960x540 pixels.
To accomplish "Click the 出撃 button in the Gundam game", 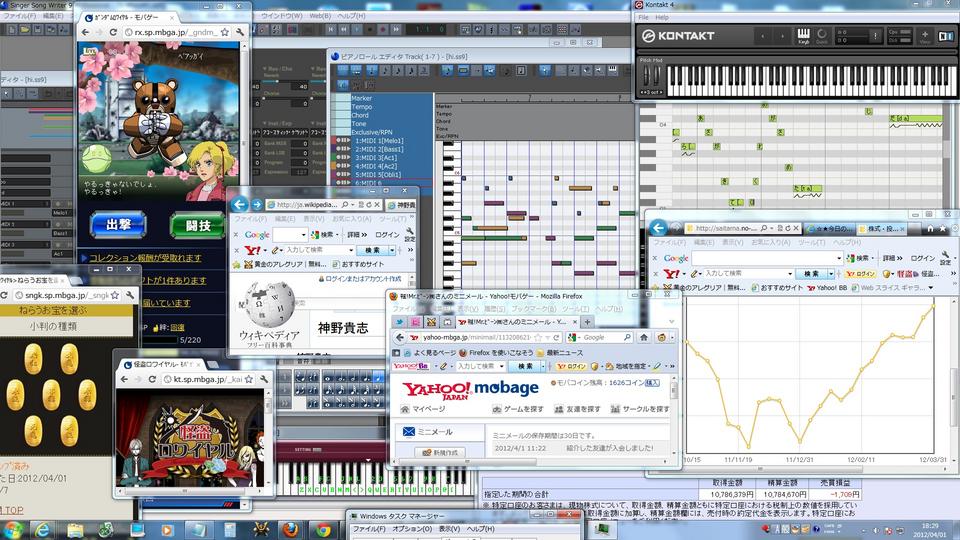I will click(x=118, y=225).
